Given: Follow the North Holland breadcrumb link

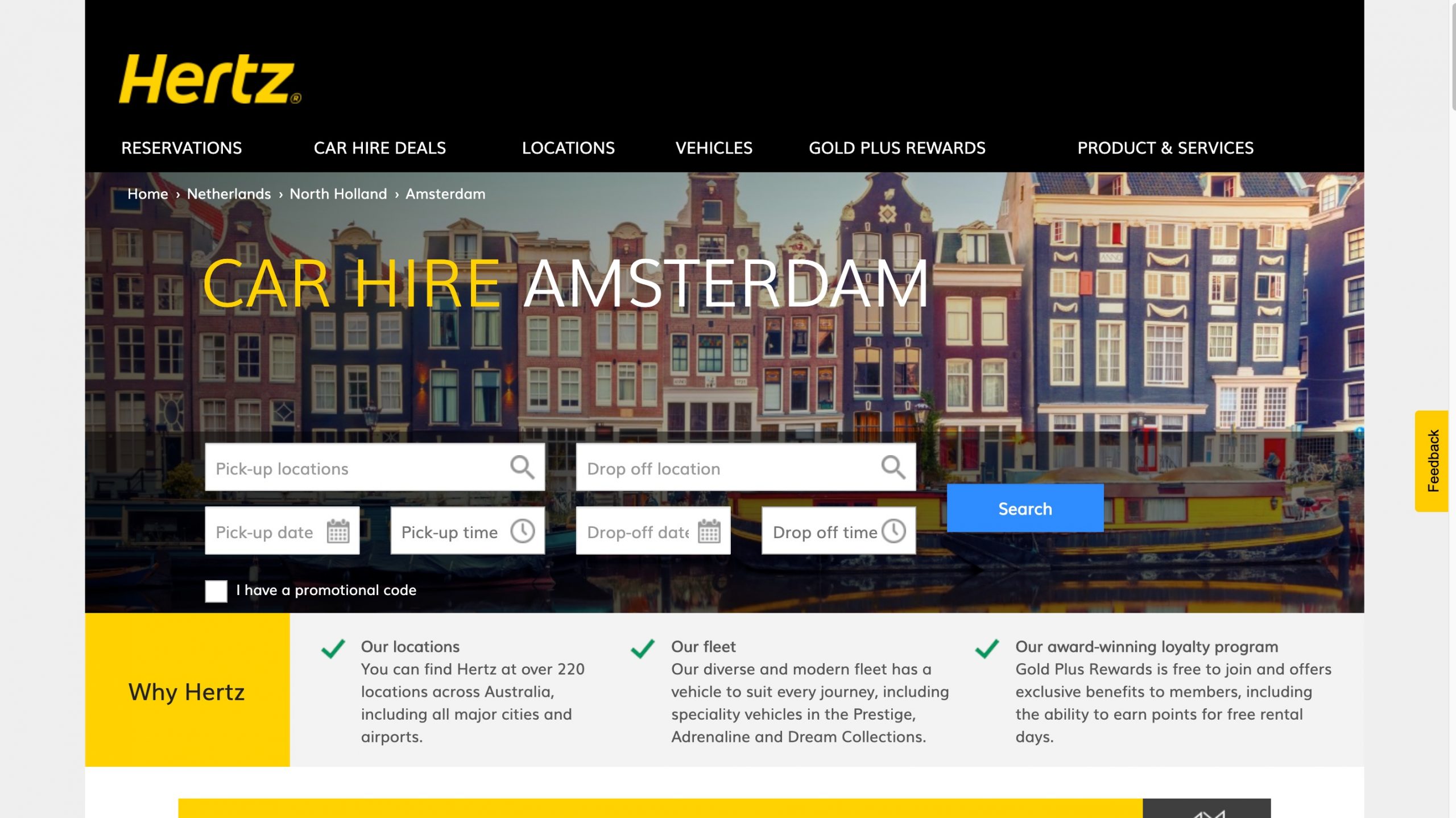Looking at the screenshot, I should 338,194.
